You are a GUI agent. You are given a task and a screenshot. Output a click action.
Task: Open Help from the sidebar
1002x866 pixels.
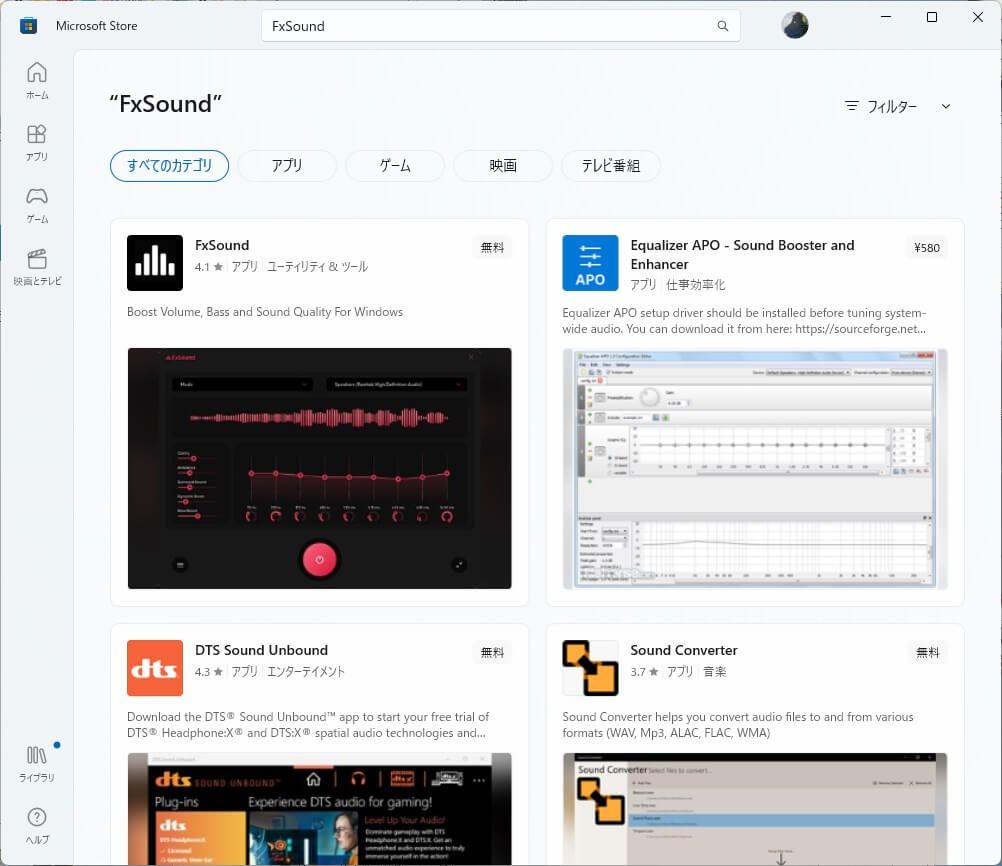37,825
